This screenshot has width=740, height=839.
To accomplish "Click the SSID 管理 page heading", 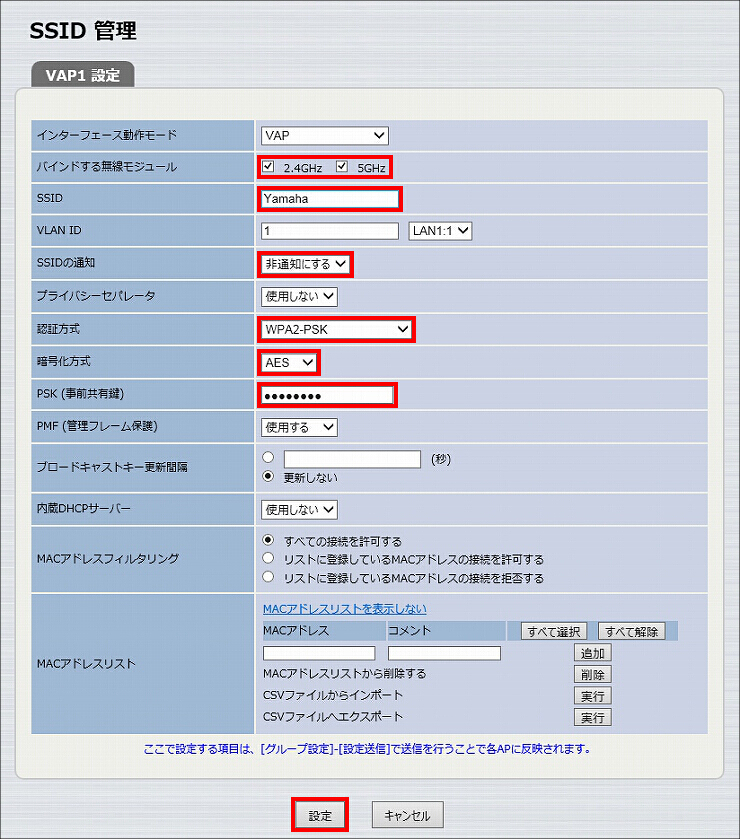I will click(83, 30).
